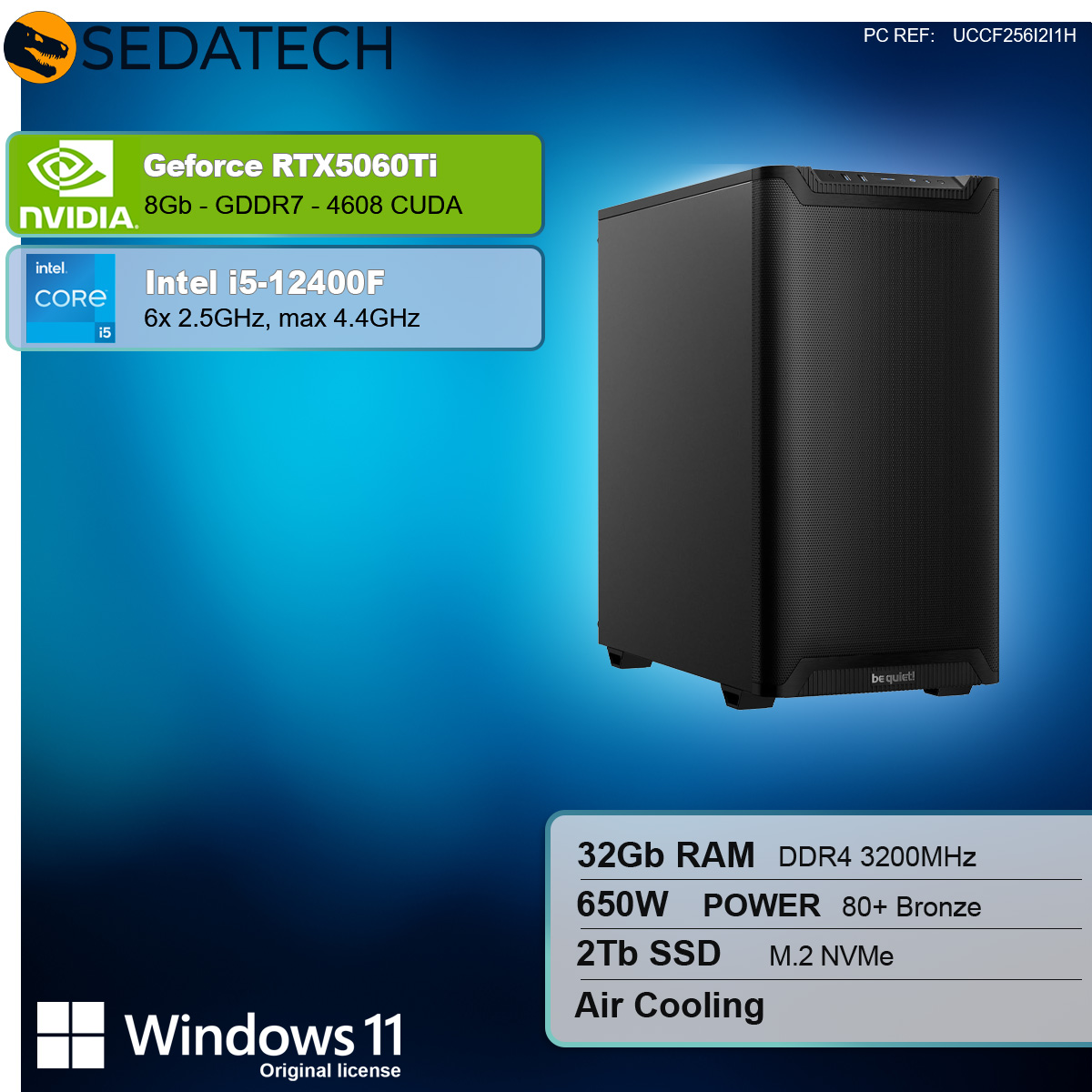Select the Geforce RTX5060Ti heading
The image size is (1092, 1092).
point(290,166)
